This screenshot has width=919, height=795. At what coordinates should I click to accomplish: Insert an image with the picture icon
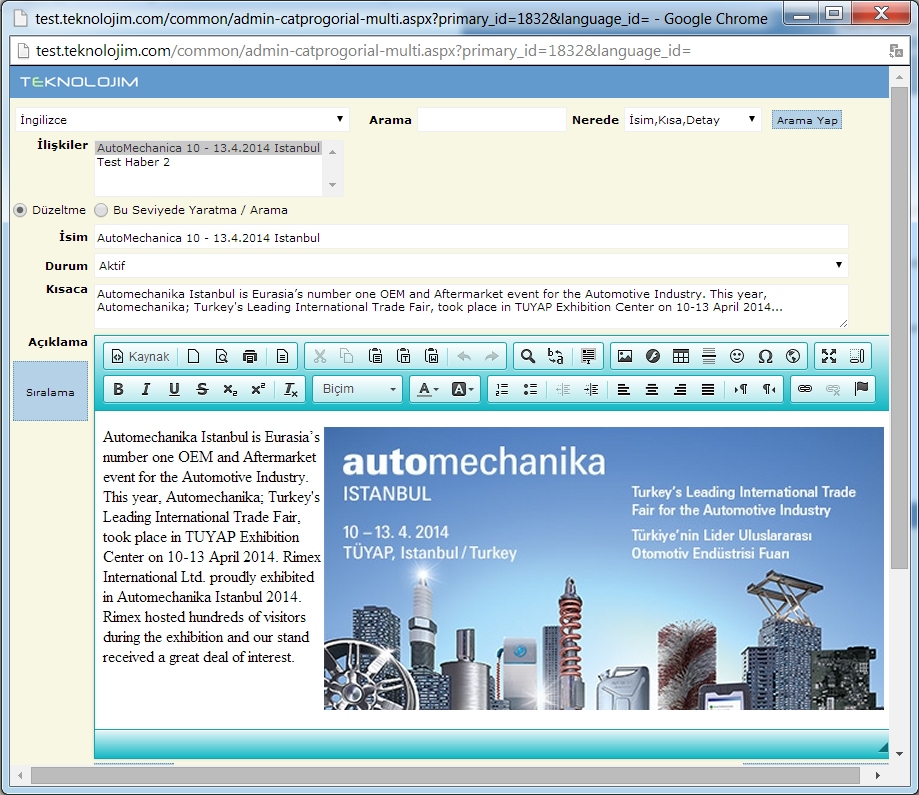click(x=625, y=356)
